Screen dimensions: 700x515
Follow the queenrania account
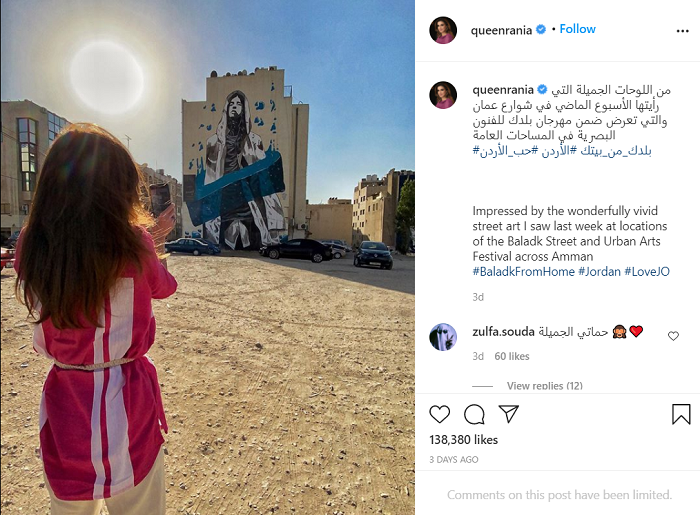point(578,29)
